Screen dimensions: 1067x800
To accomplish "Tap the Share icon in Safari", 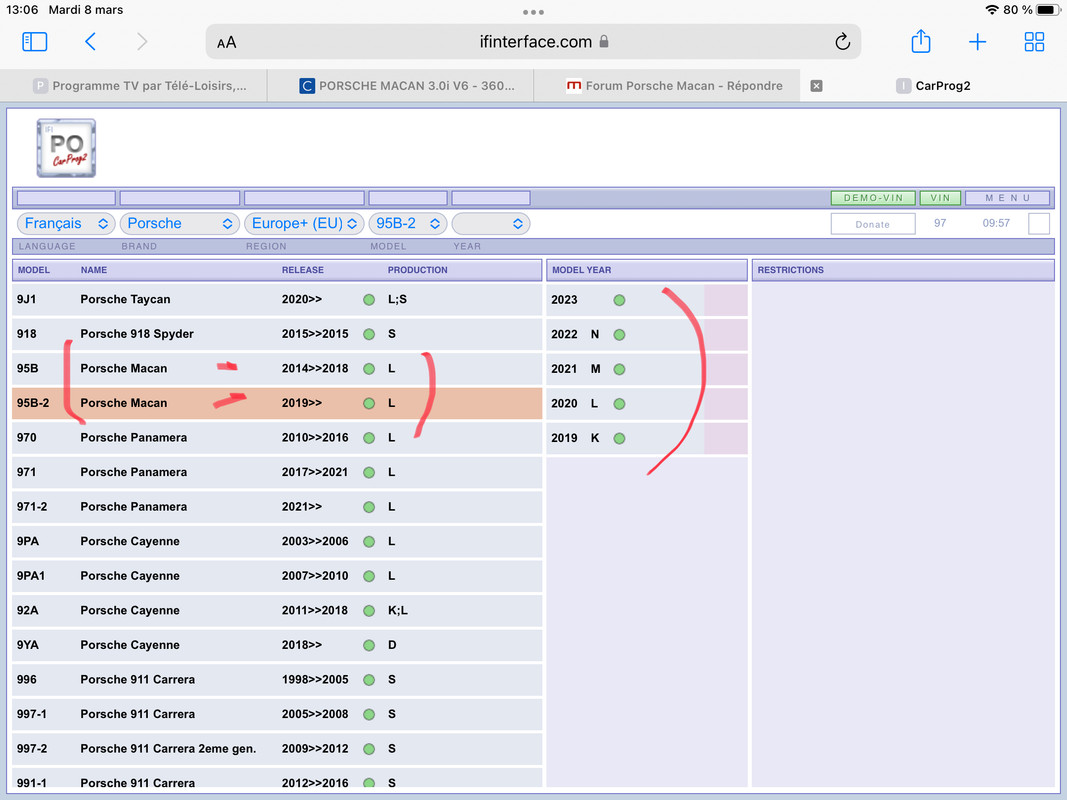I will pyautogui.click(x=921, y=41).
